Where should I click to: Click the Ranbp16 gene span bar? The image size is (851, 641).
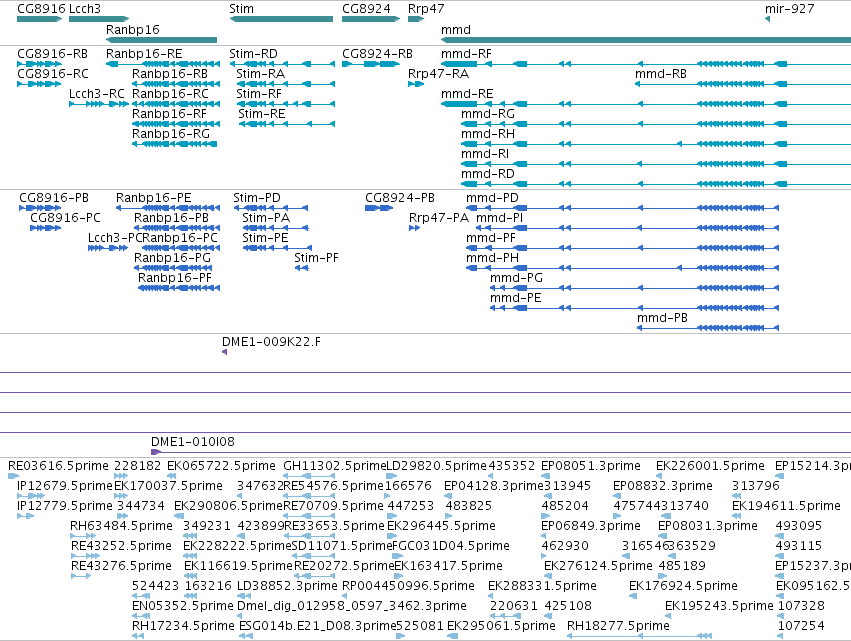click(x=161, y=40)
